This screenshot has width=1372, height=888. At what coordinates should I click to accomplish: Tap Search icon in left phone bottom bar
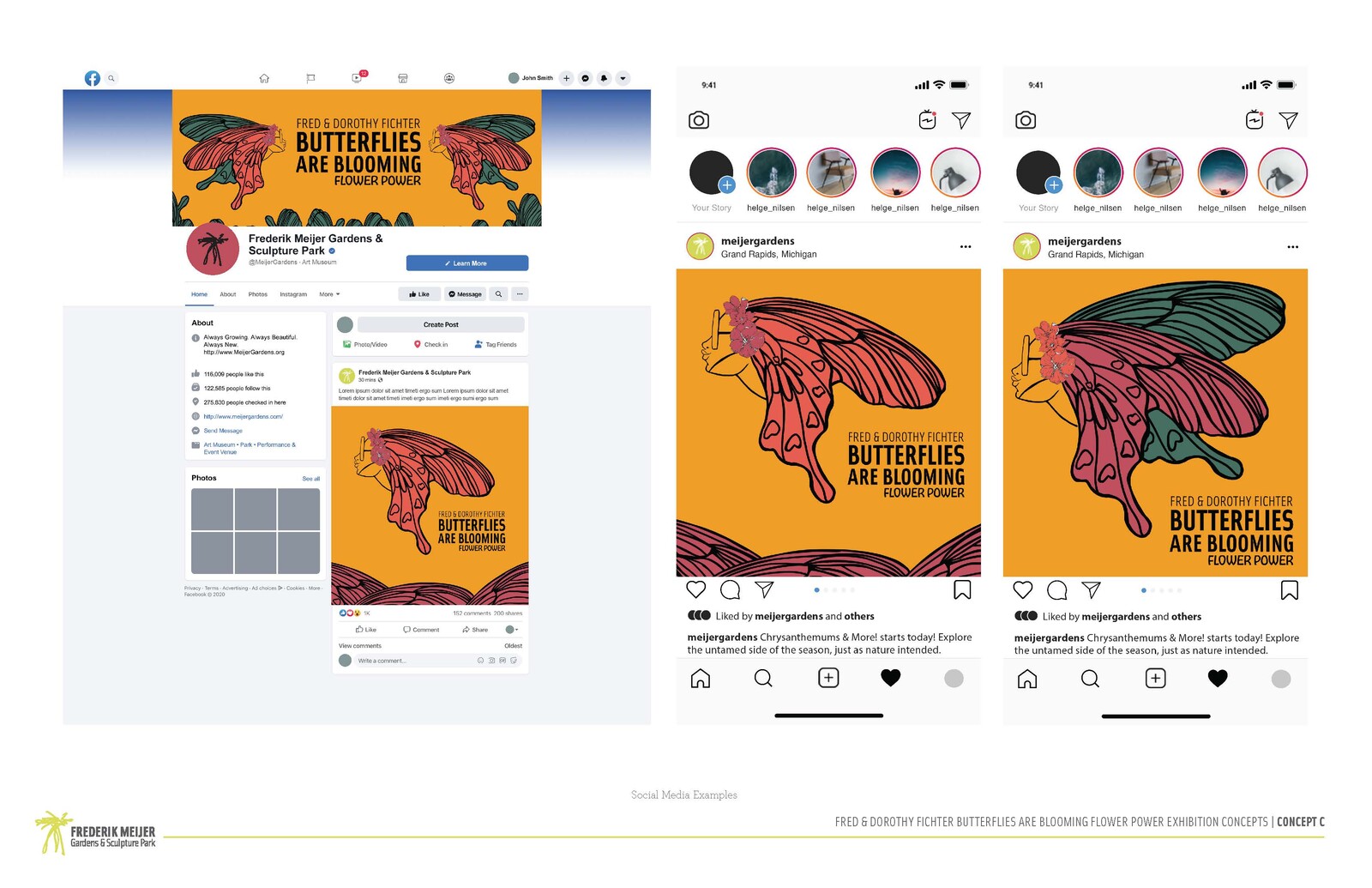(x=763, y=679)
